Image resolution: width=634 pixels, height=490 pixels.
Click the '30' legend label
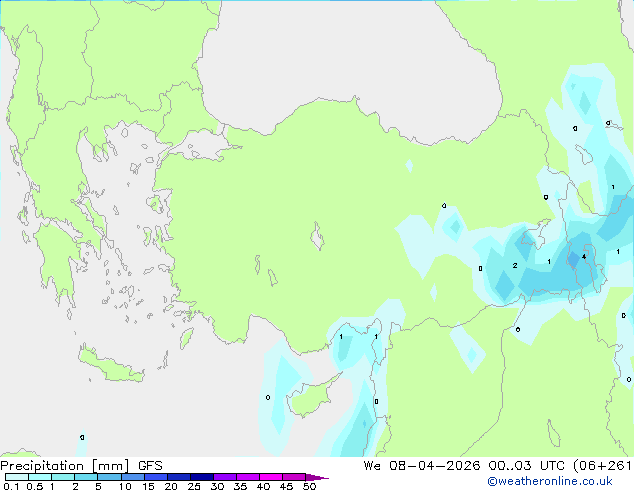click(217, 486)
